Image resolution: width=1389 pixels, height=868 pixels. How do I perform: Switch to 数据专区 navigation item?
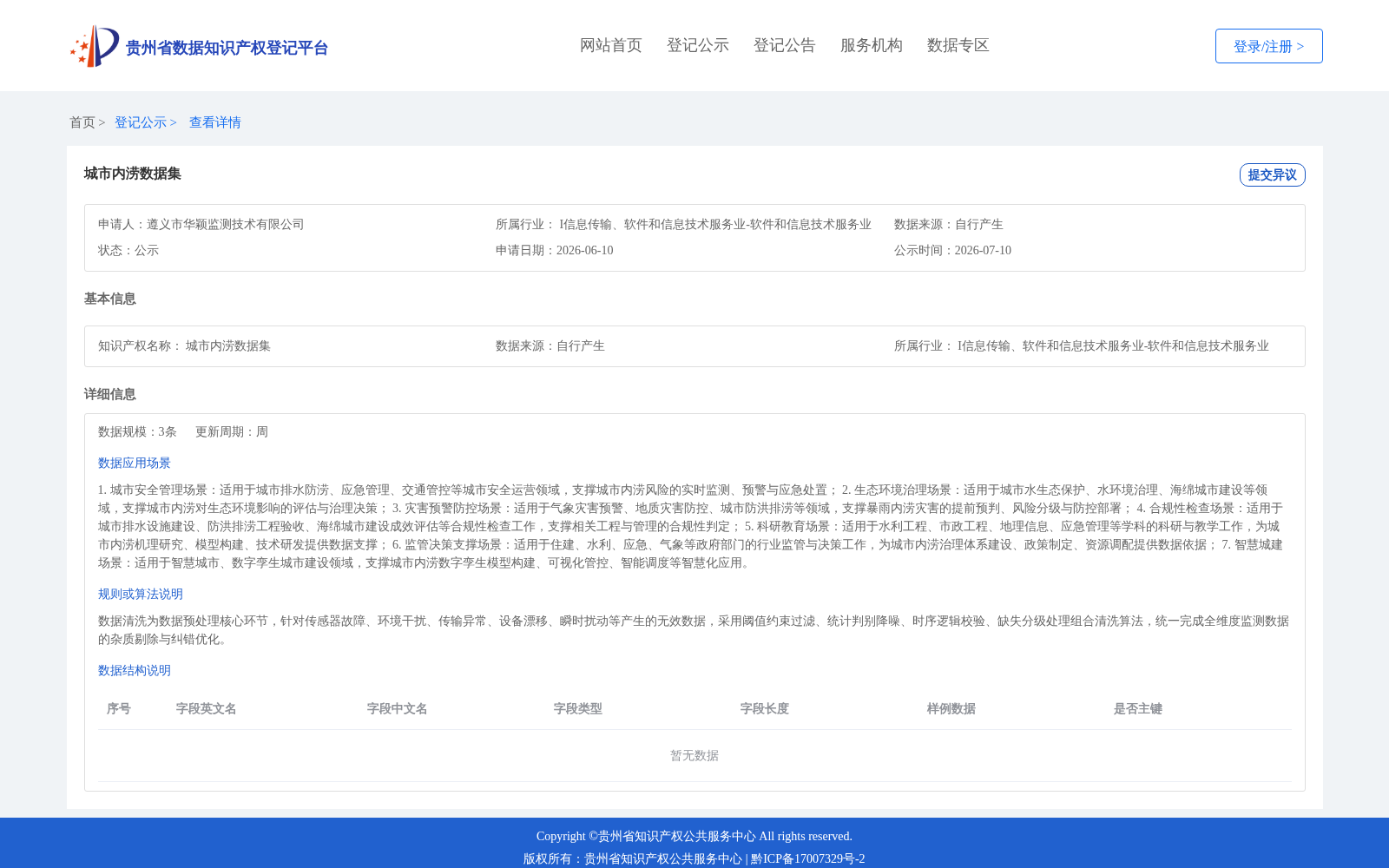point(958,45)
